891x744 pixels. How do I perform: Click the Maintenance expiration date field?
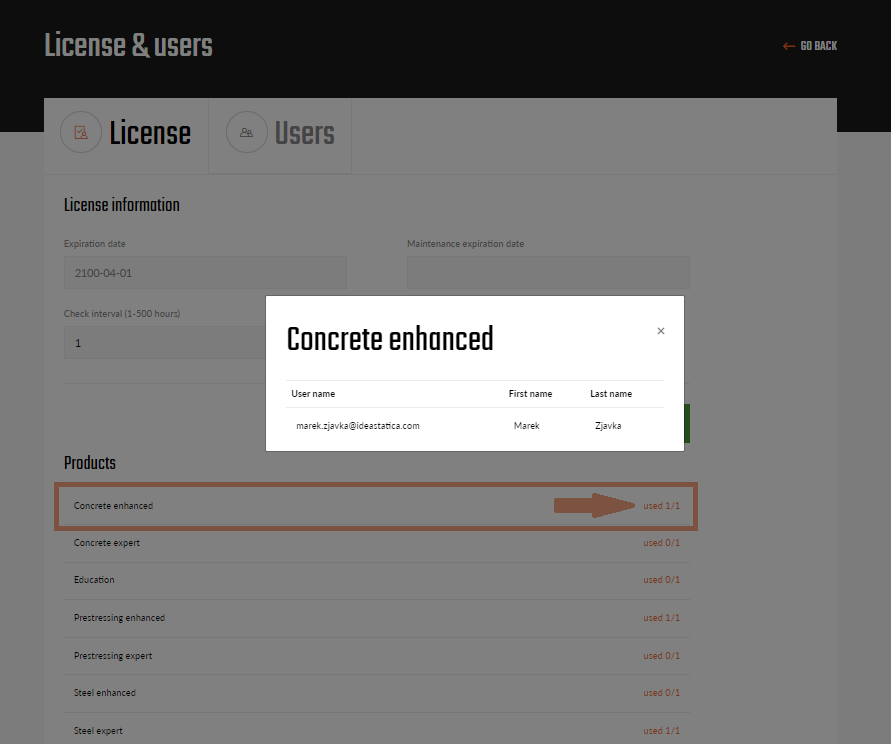click(548, 272)
